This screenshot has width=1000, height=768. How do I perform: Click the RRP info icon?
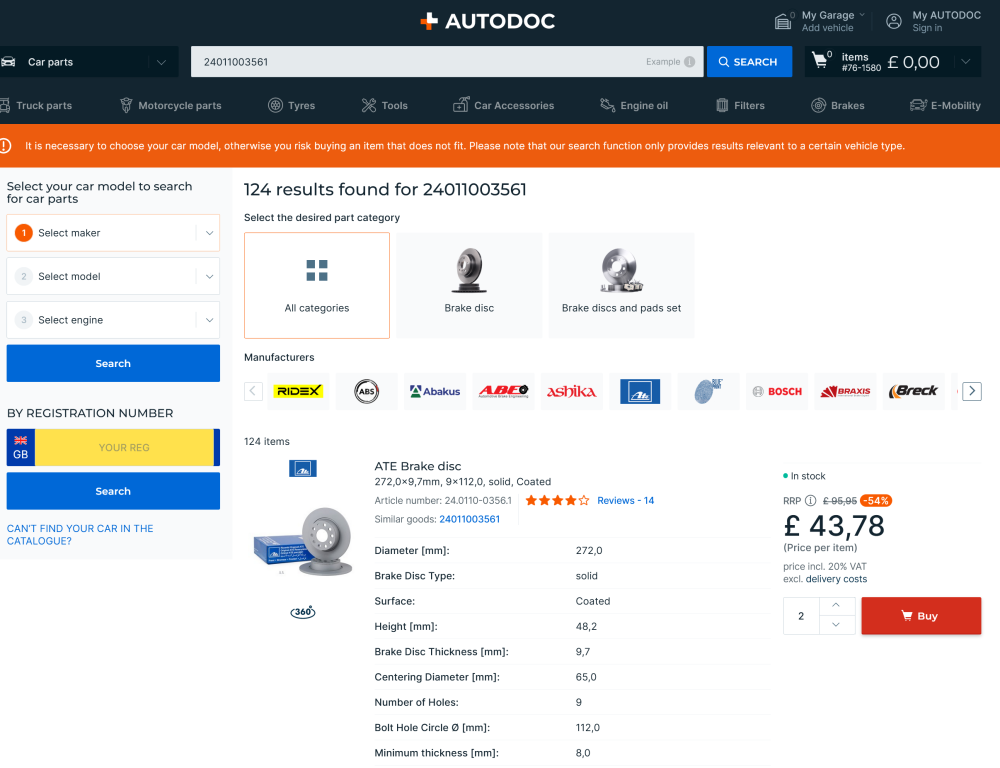[810, 501]
